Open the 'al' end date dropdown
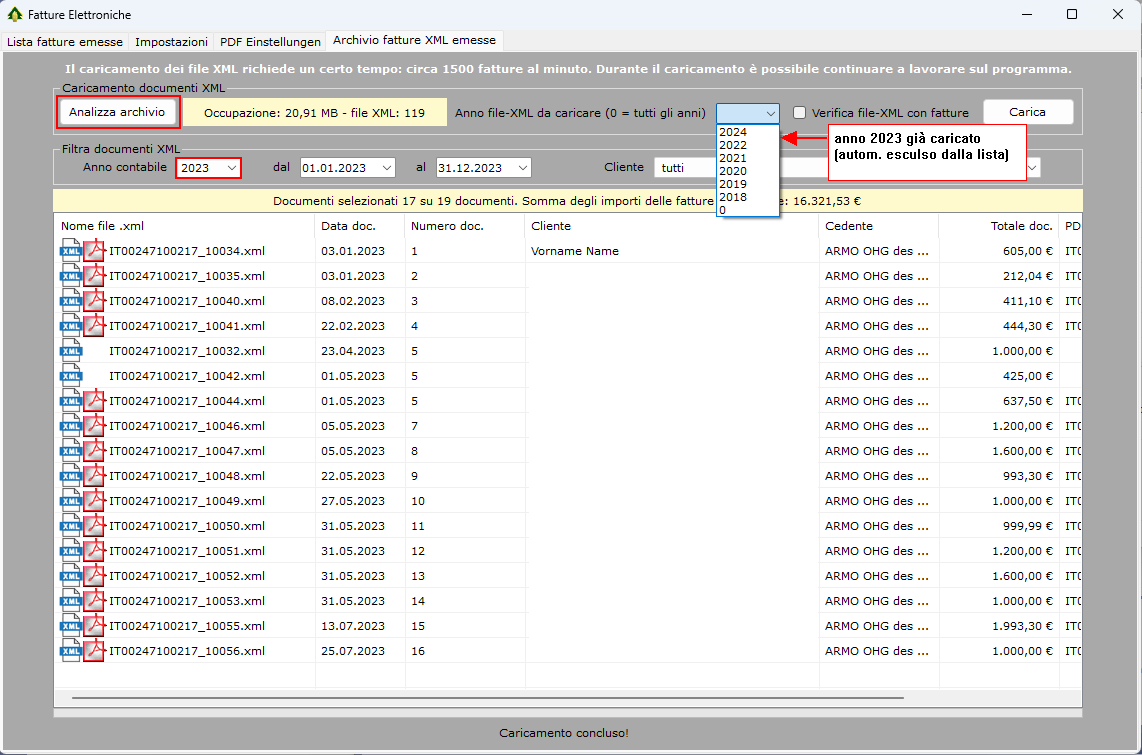This screenshot has width=1142, height=755. [x=522, y=168]
